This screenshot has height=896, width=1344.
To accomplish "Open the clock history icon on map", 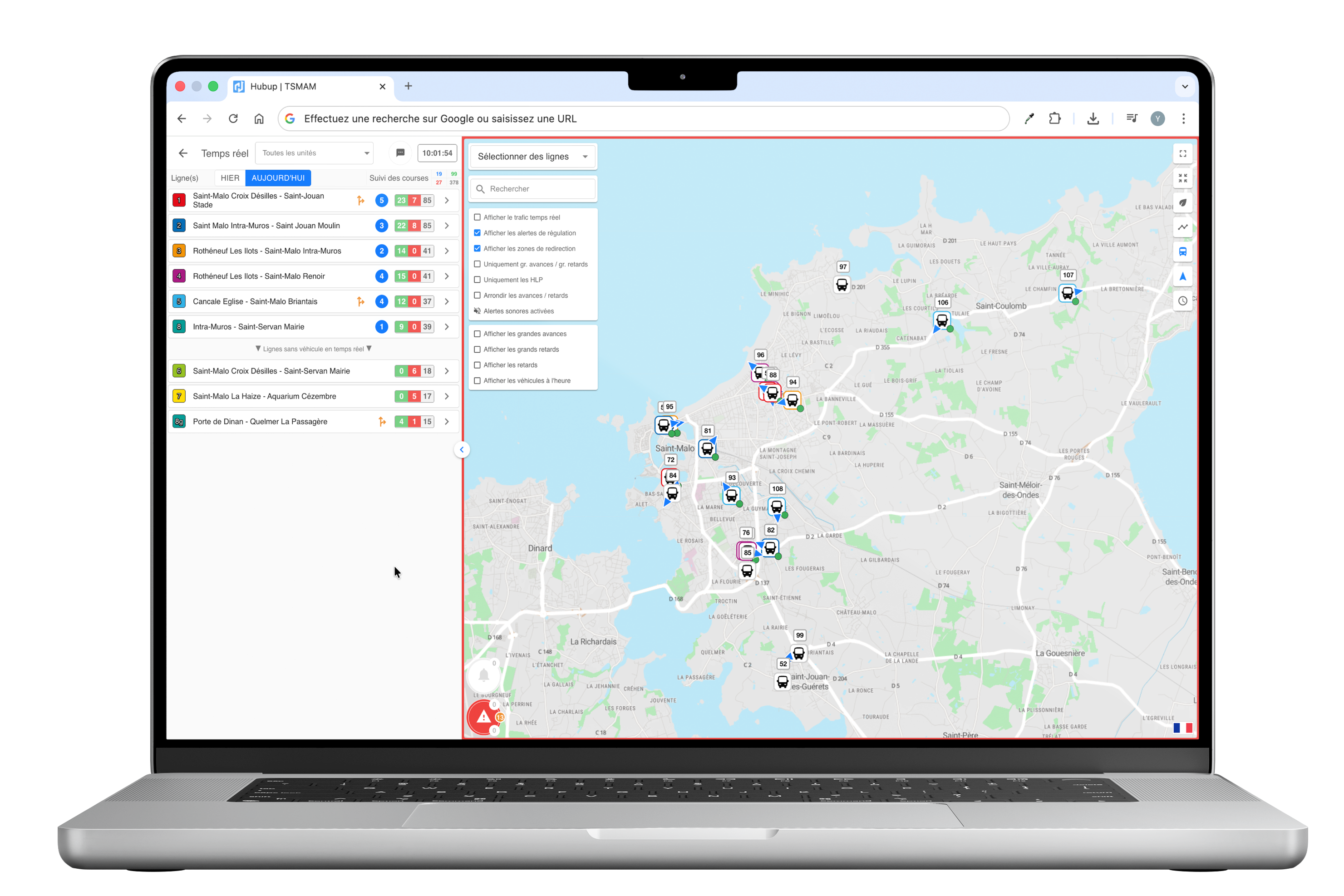I will click(1182, 301).
